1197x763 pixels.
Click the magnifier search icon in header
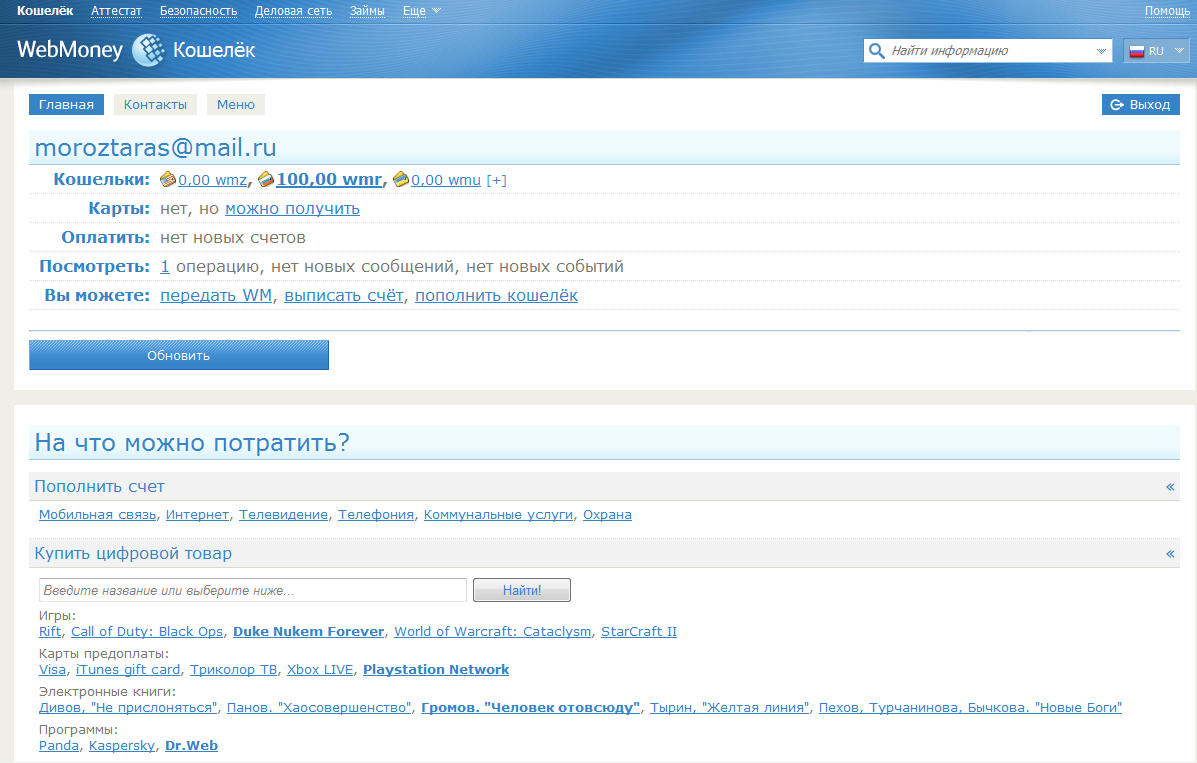877,50
